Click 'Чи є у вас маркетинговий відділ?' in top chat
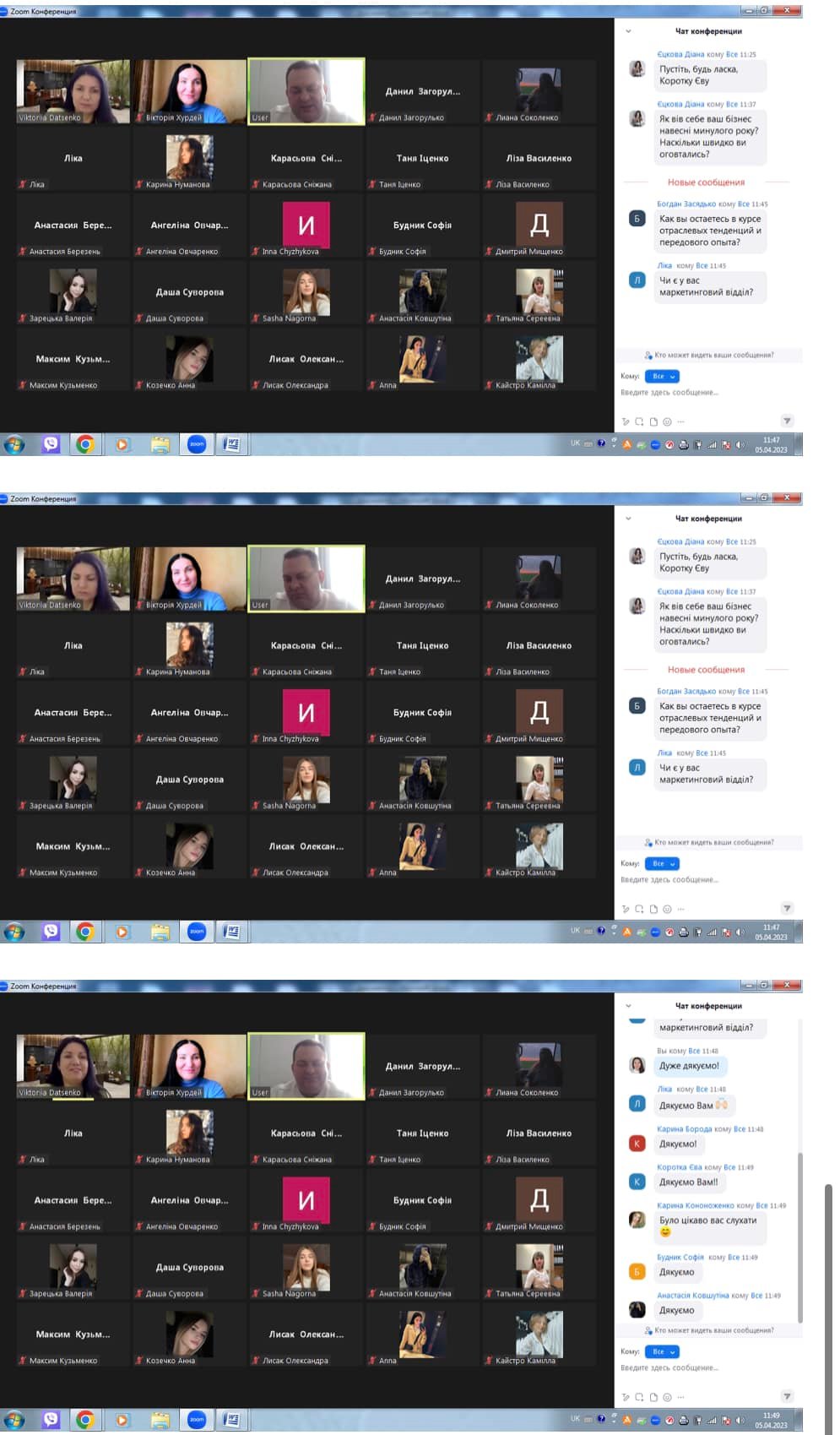Screen dimensions: 840x1435 point(710,287)
